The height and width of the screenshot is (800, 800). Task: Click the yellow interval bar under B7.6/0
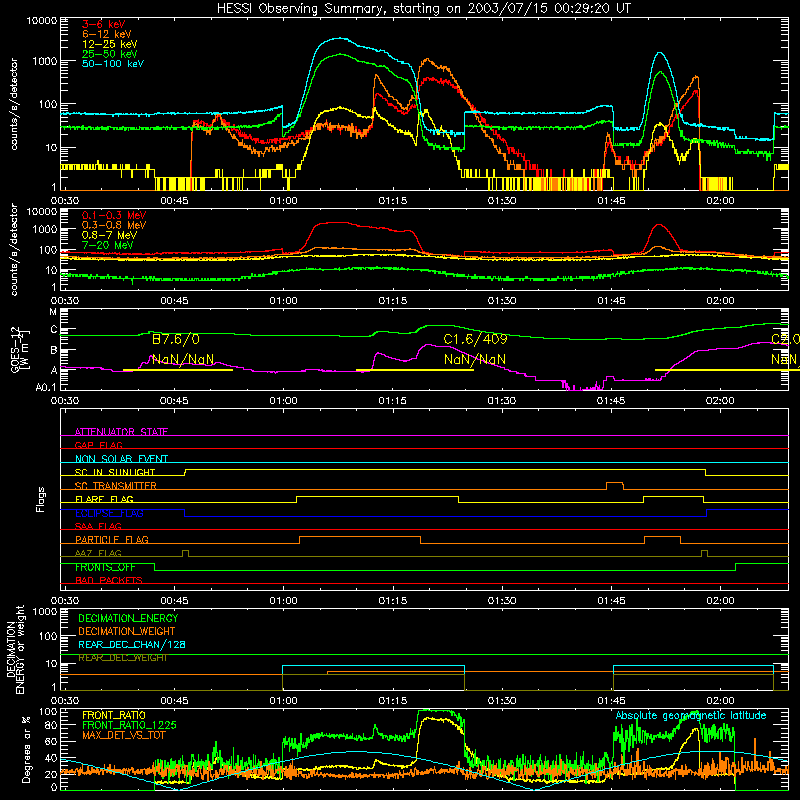point(178,370)
